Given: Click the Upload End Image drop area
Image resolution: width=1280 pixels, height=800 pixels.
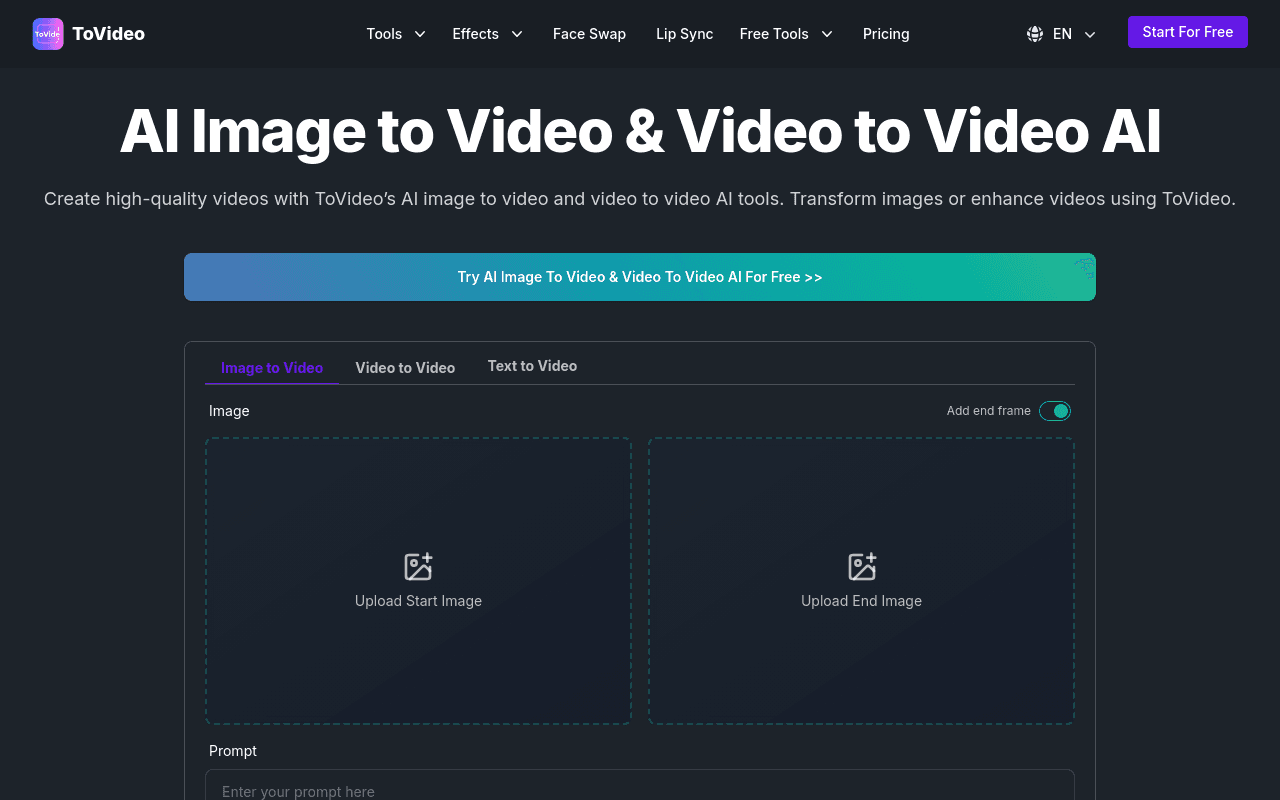Looking at the screenshot, I should [x=861, y=581].
